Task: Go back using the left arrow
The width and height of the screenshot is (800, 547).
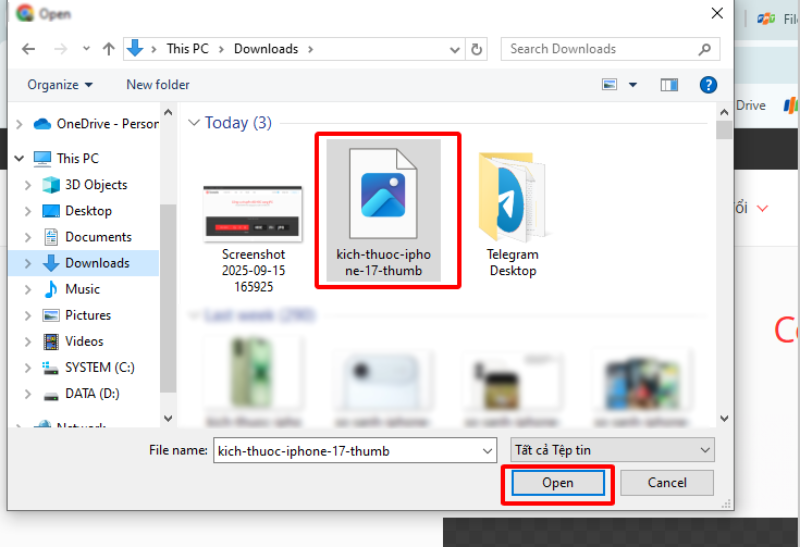Action: 29,49
